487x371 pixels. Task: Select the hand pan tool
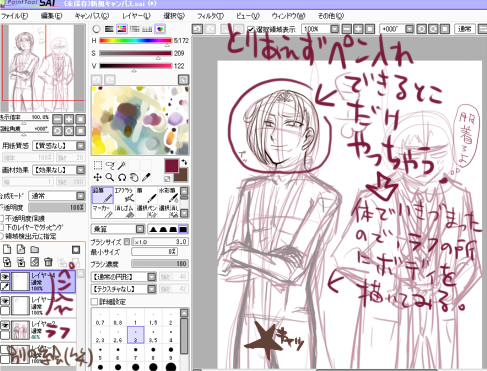click(134, 177)
